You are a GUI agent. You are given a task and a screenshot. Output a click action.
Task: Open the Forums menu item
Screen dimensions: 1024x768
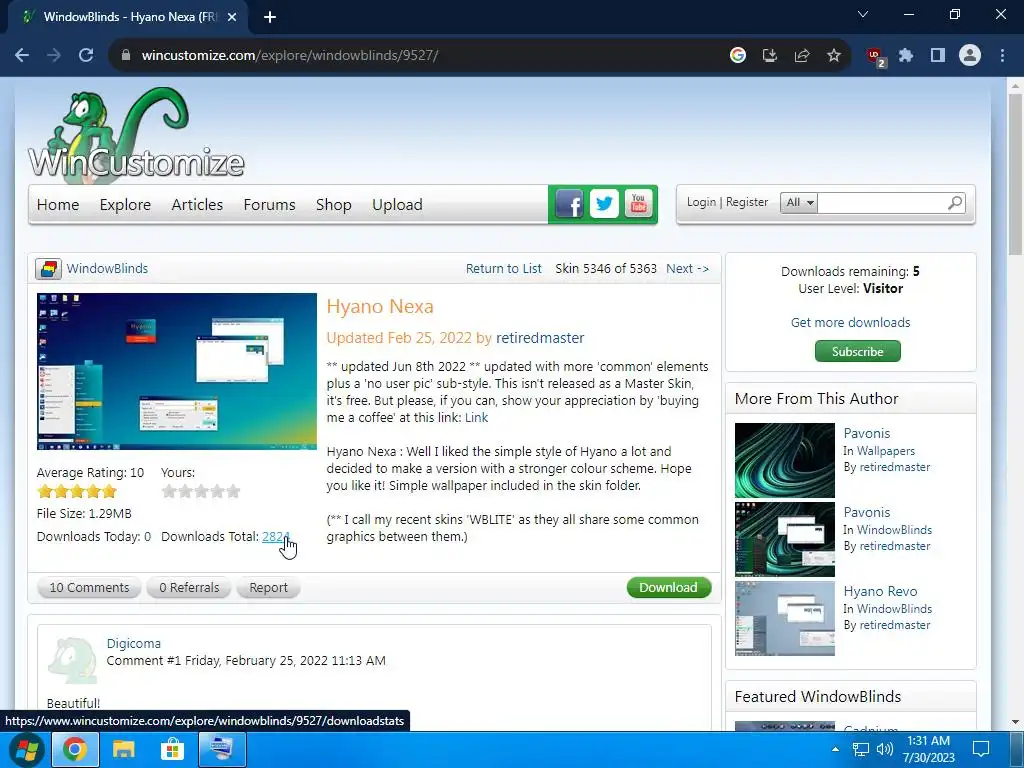point(269,204)
